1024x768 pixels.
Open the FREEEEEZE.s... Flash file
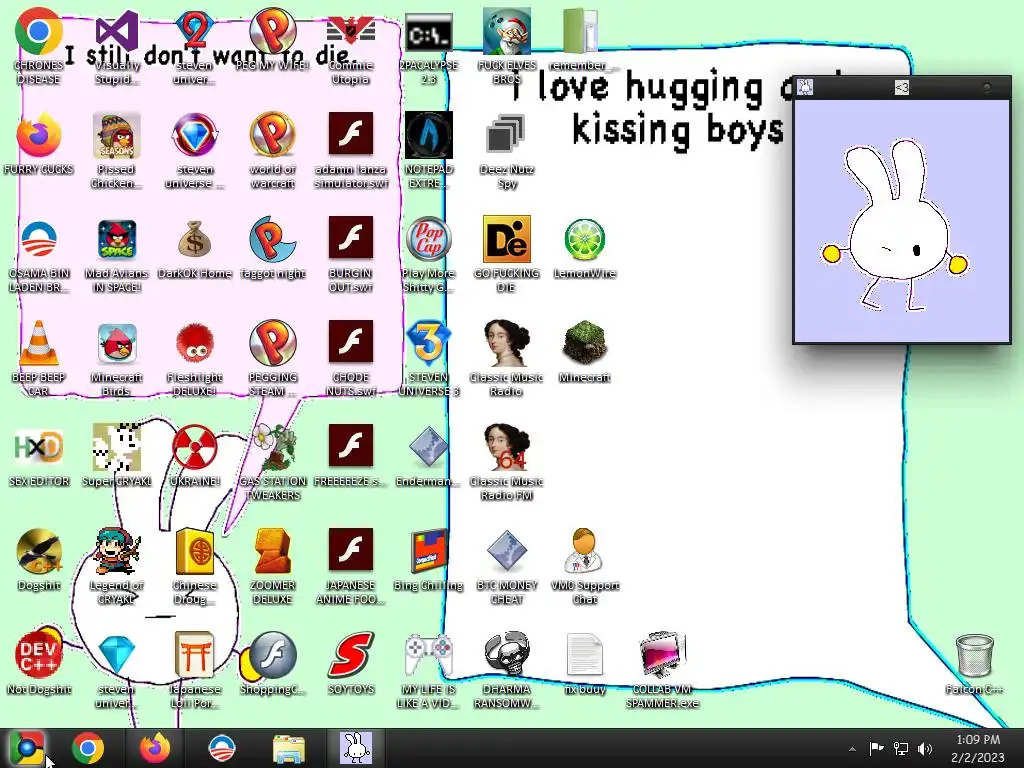(x=351, y=447)
